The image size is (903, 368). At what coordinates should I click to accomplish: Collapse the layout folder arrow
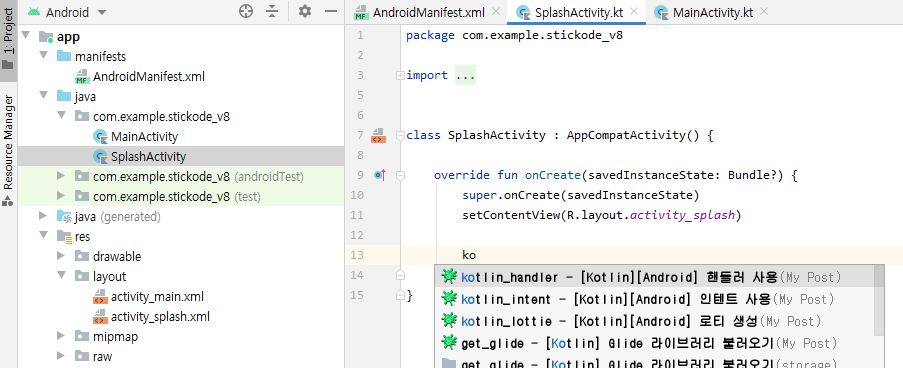[61, 276]
